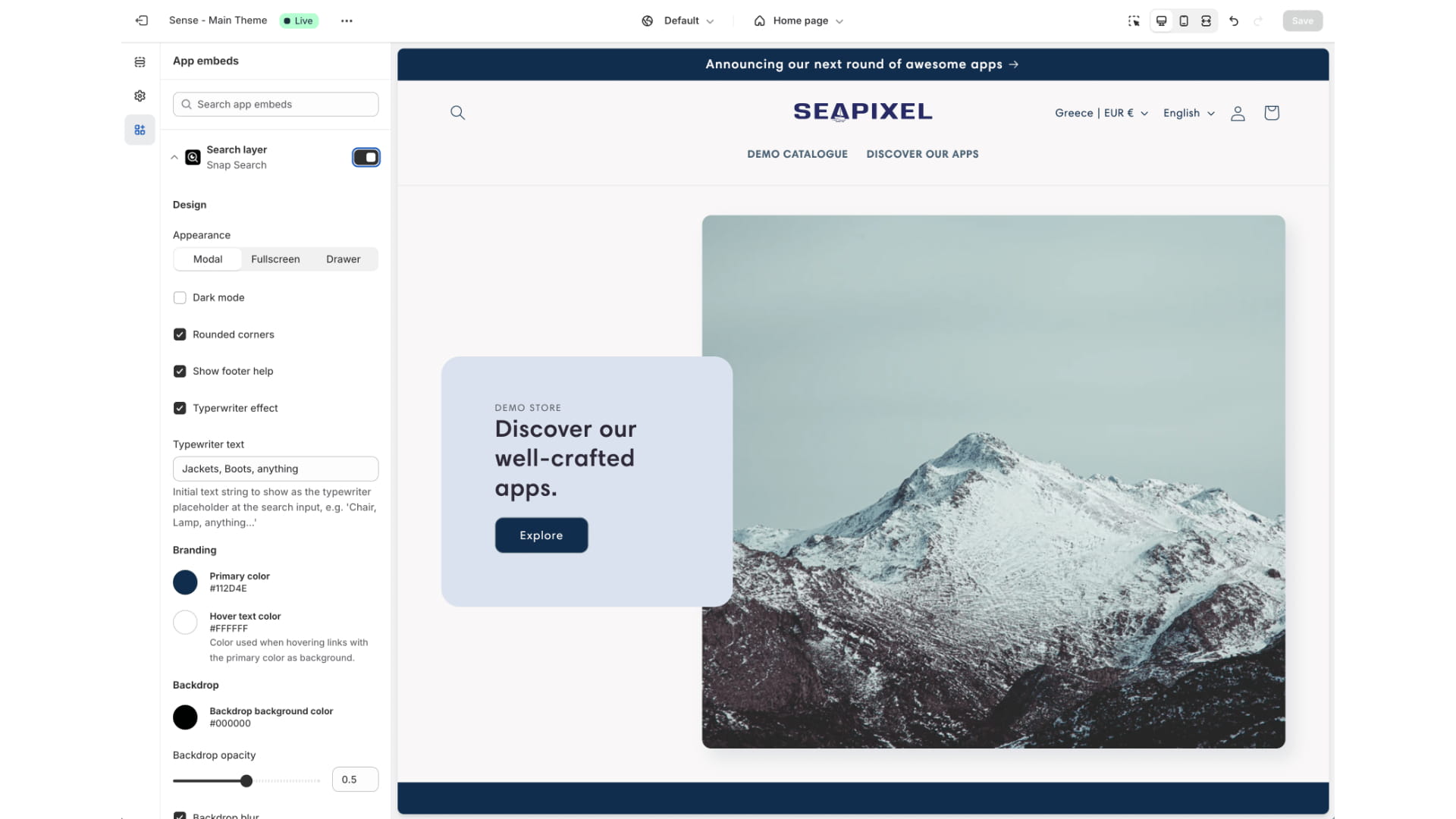Toggle the Search layer on/off switch
This screenshot has height=819, width=1456.
(x=365, y=157)
